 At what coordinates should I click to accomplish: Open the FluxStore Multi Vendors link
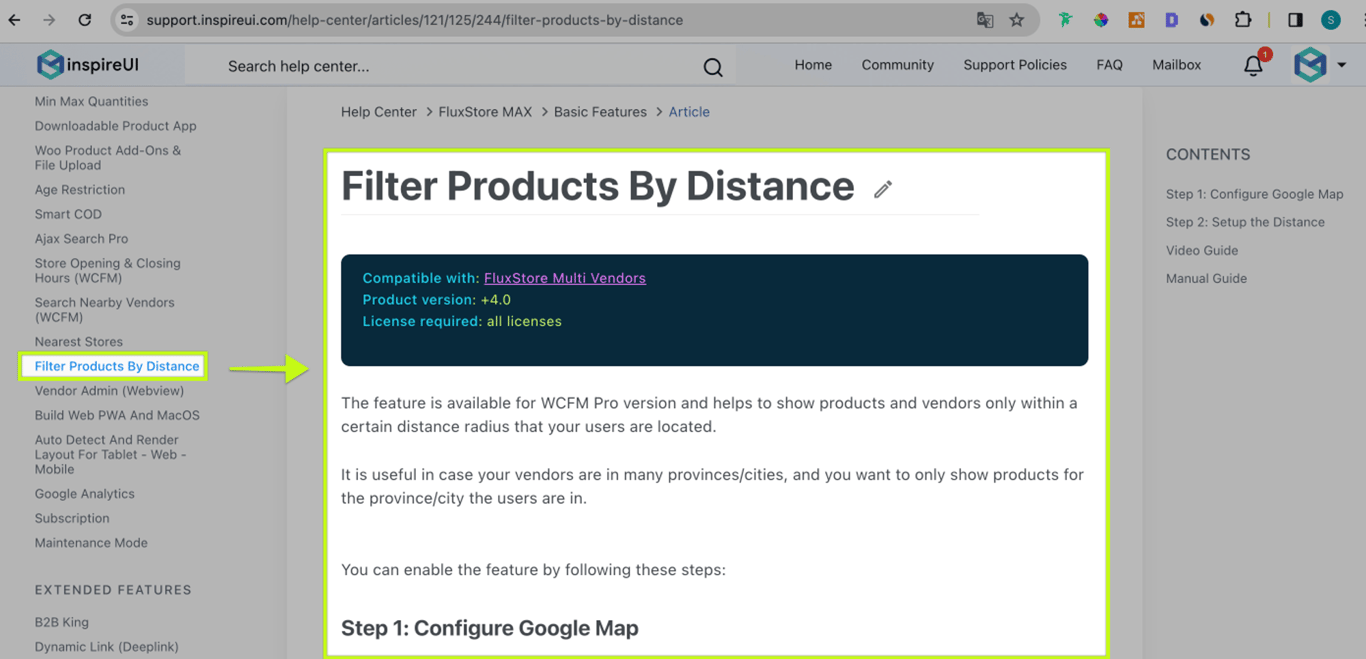(x=565, y=278)
